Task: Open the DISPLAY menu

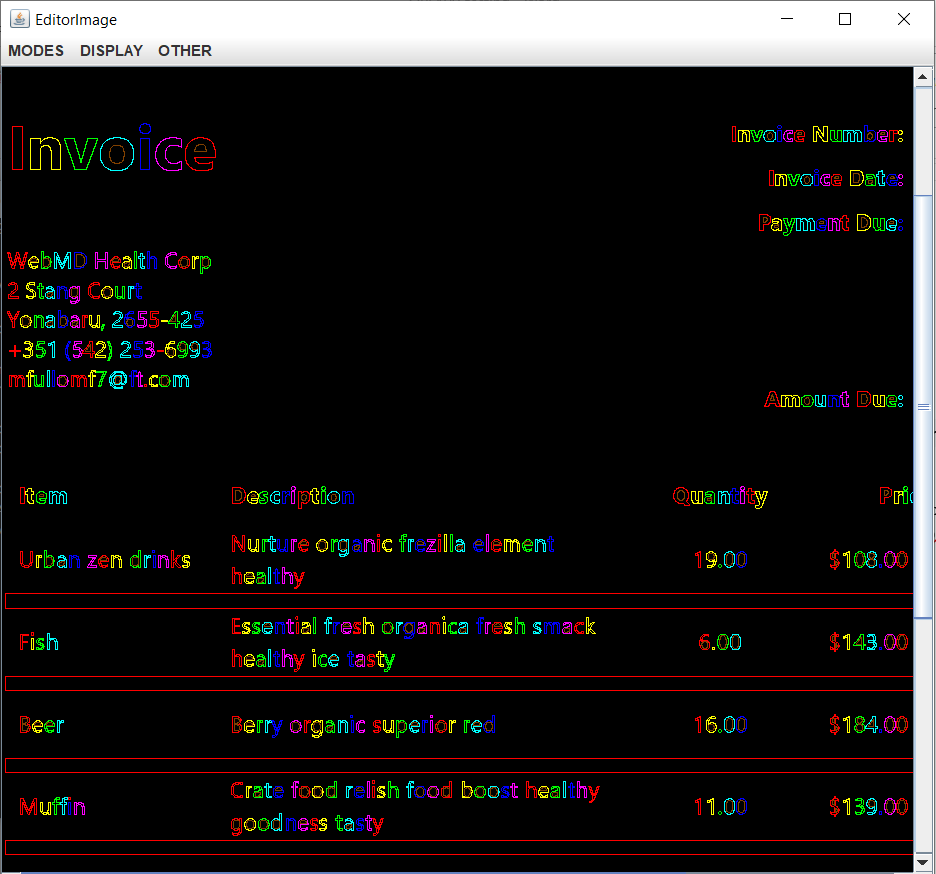Action: pos(111,51)
